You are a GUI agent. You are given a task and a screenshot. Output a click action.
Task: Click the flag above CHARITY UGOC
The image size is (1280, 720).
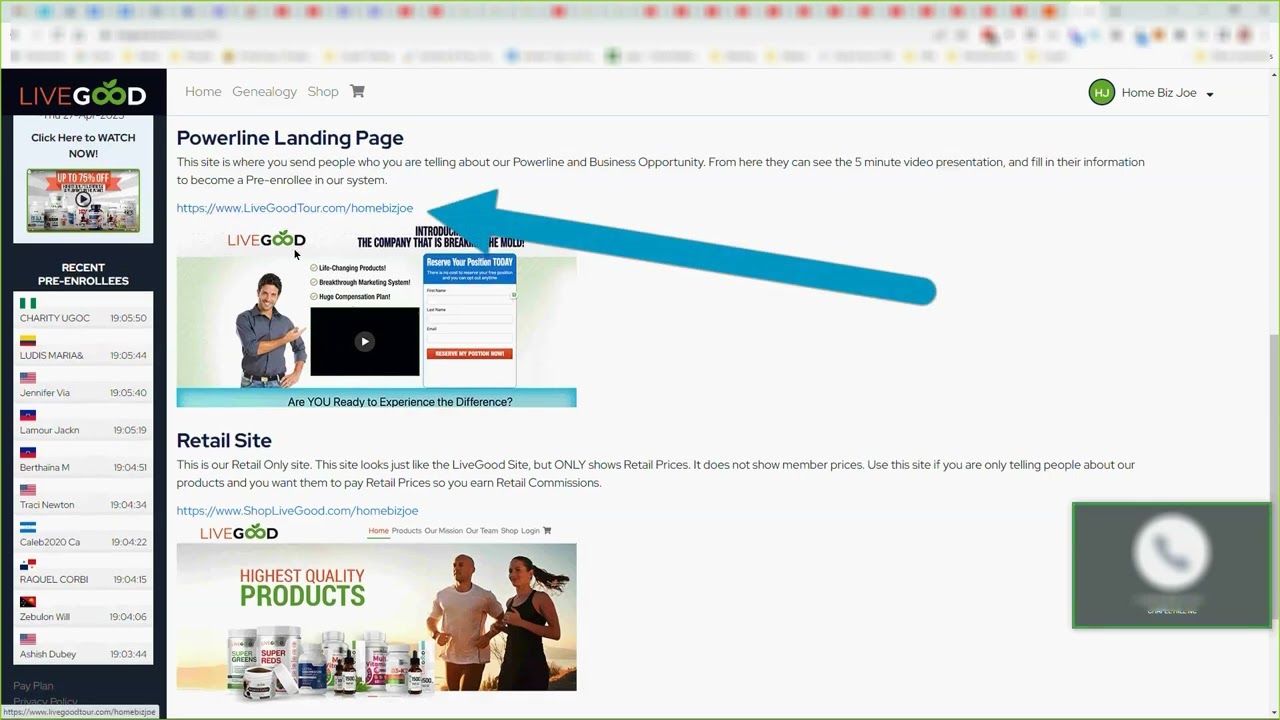click(x=28, y=303)
